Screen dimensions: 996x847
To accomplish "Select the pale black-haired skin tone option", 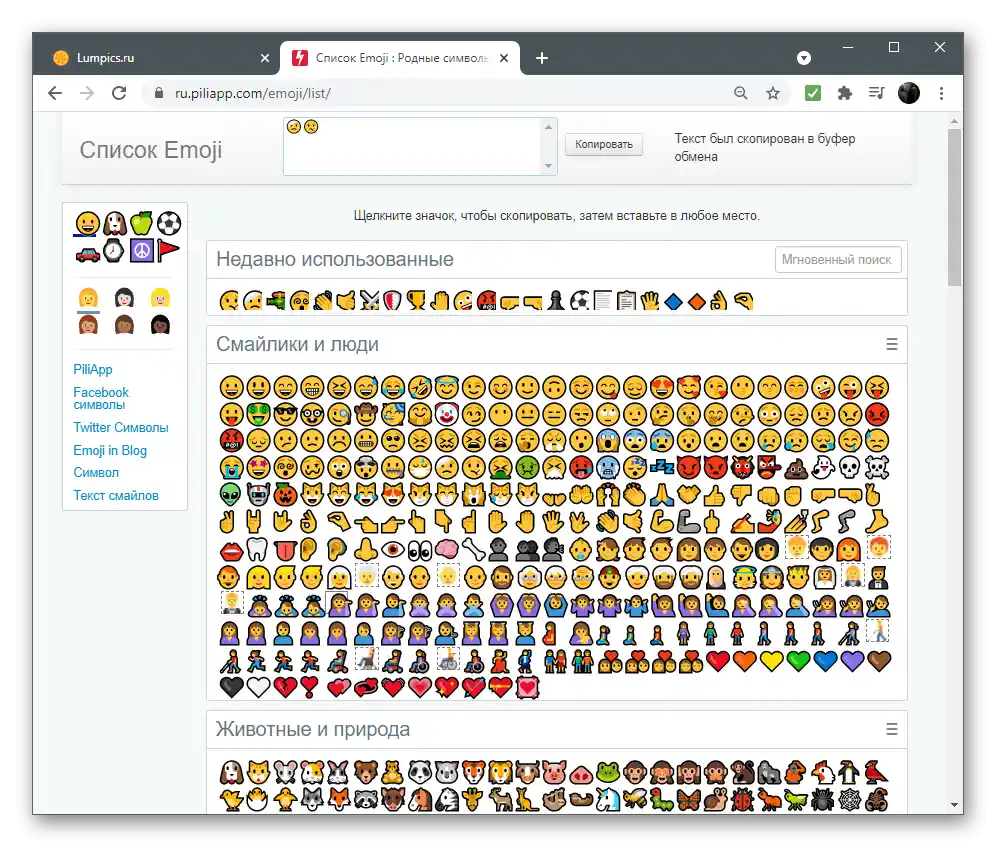I will coord(124,297).
